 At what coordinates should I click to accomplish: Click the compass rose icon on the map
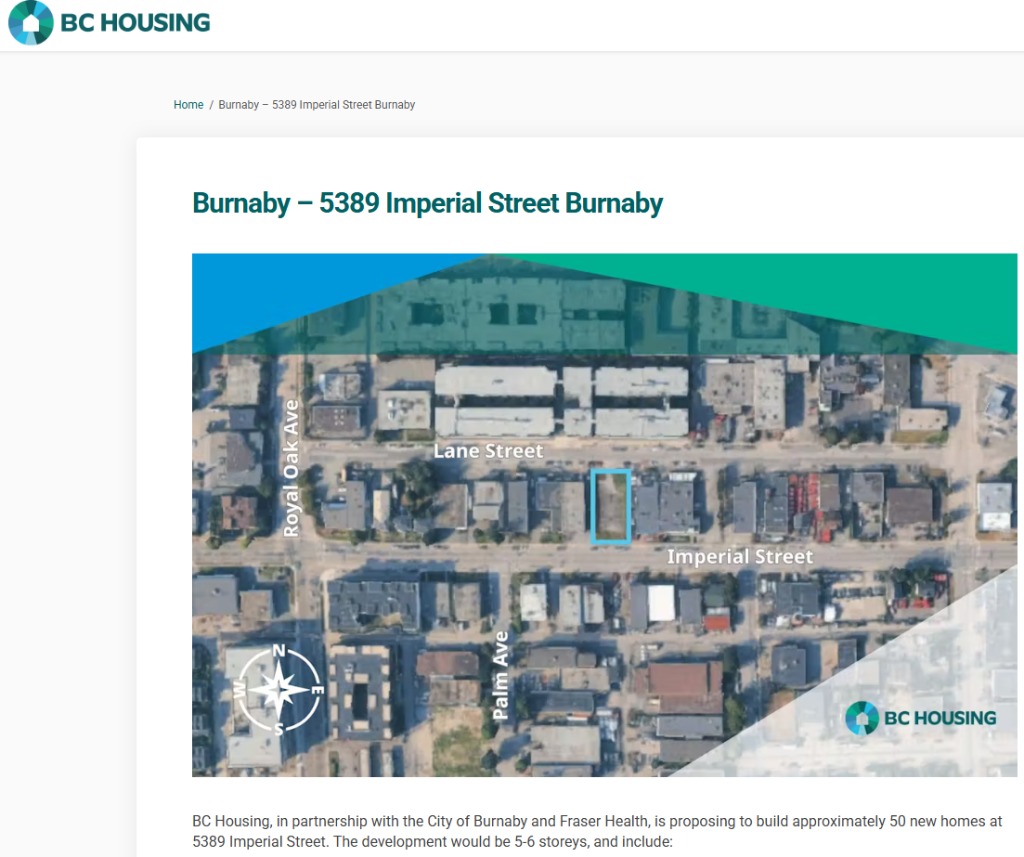279,691
